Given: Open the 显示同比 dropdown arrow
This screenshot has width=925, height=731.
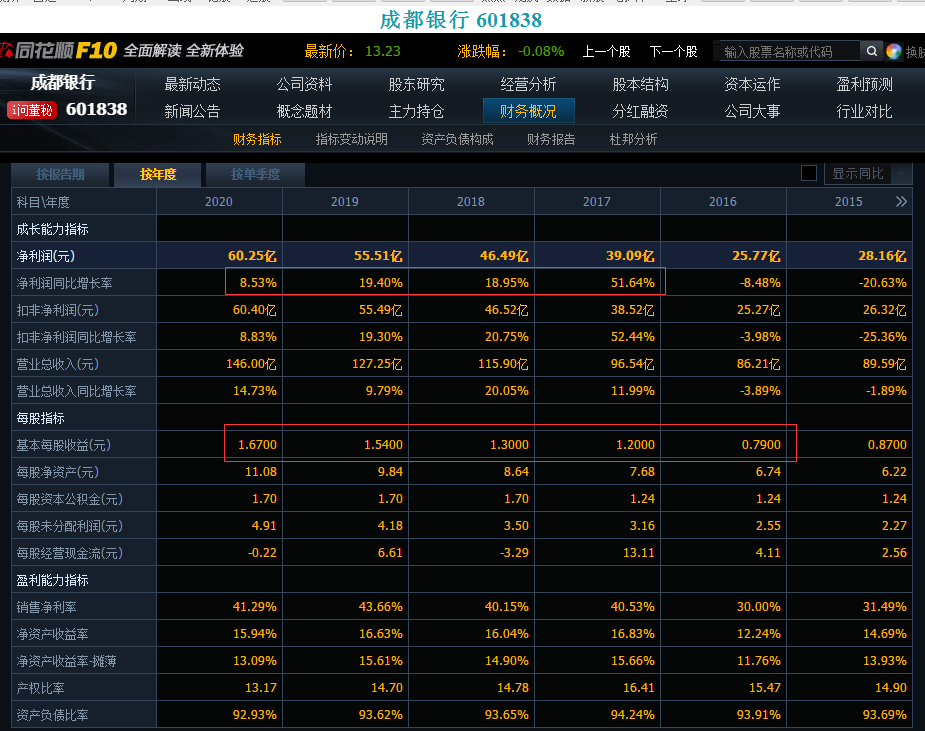Looking at the screenshot, I should pyautogui.click(x=901, y=173).
